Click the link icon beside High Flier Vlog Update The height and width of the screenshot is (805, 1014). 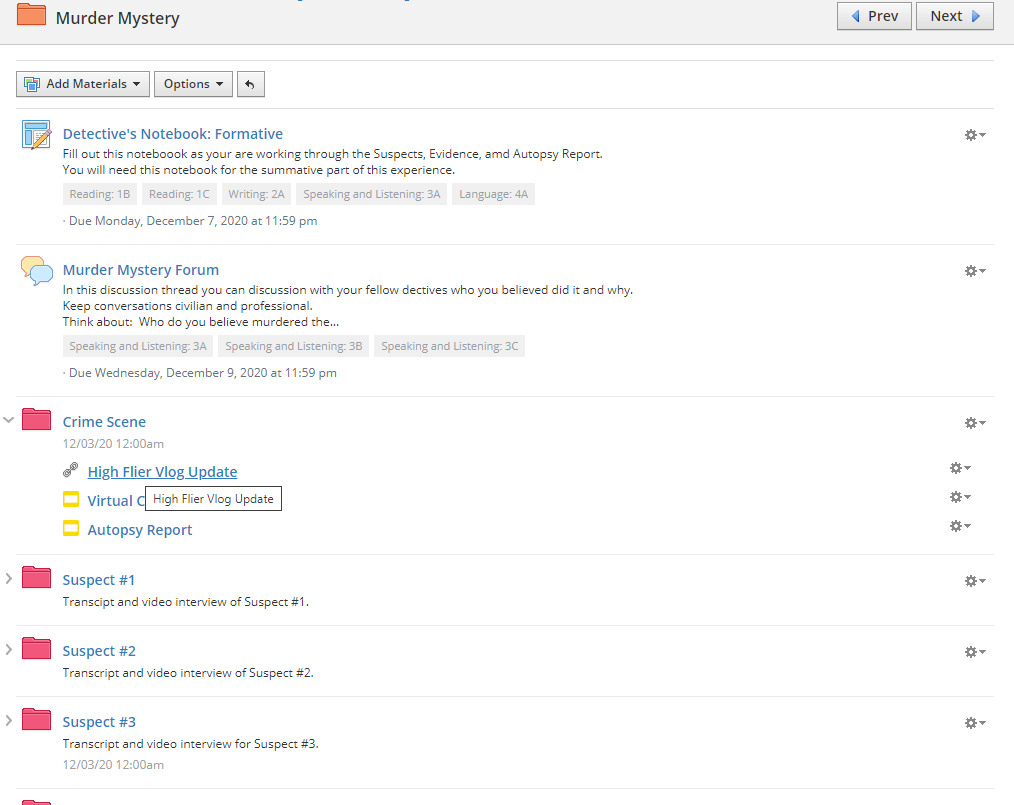pos(70,470)
